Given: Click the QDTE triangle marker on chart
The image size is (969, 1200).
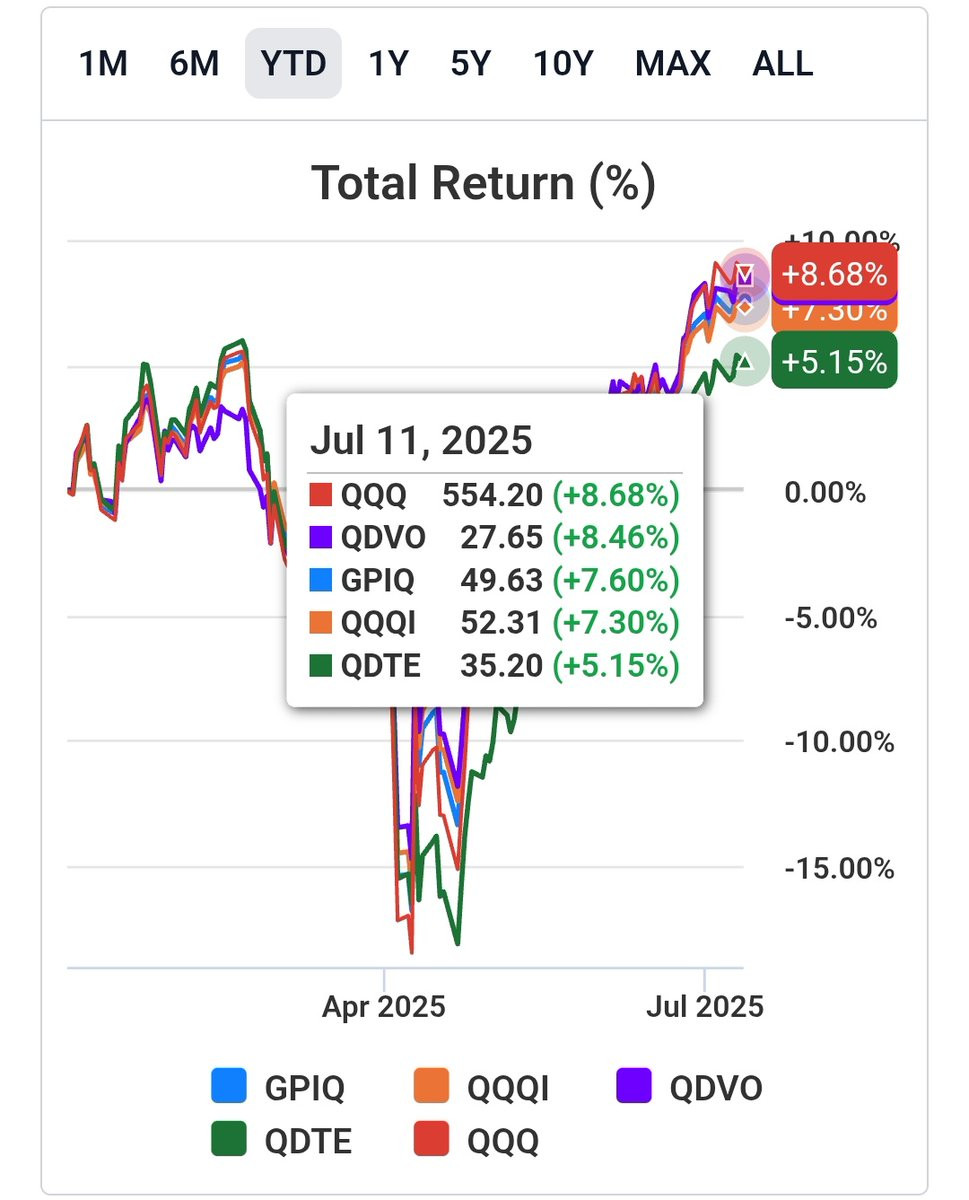Looking at the screenshot, I should 743,360.
